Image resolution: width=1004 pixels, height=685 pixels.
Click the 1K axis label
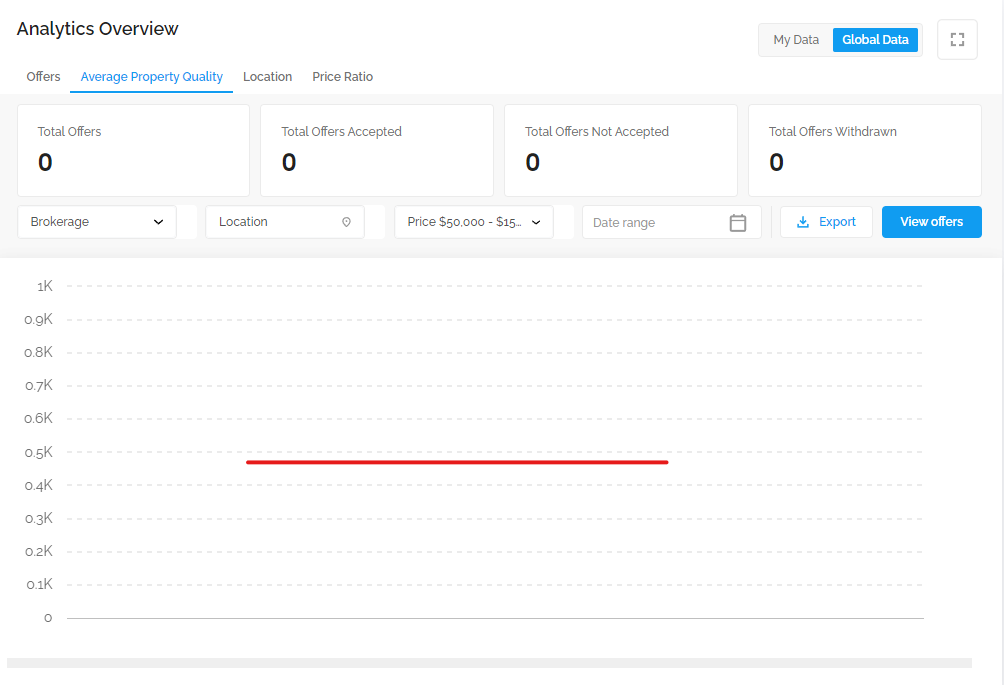pyautogui.click(x=45, y=286)
